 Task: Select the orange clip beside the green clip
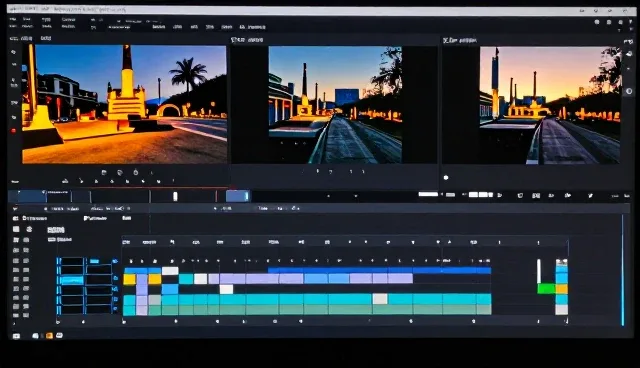point(561,289)
